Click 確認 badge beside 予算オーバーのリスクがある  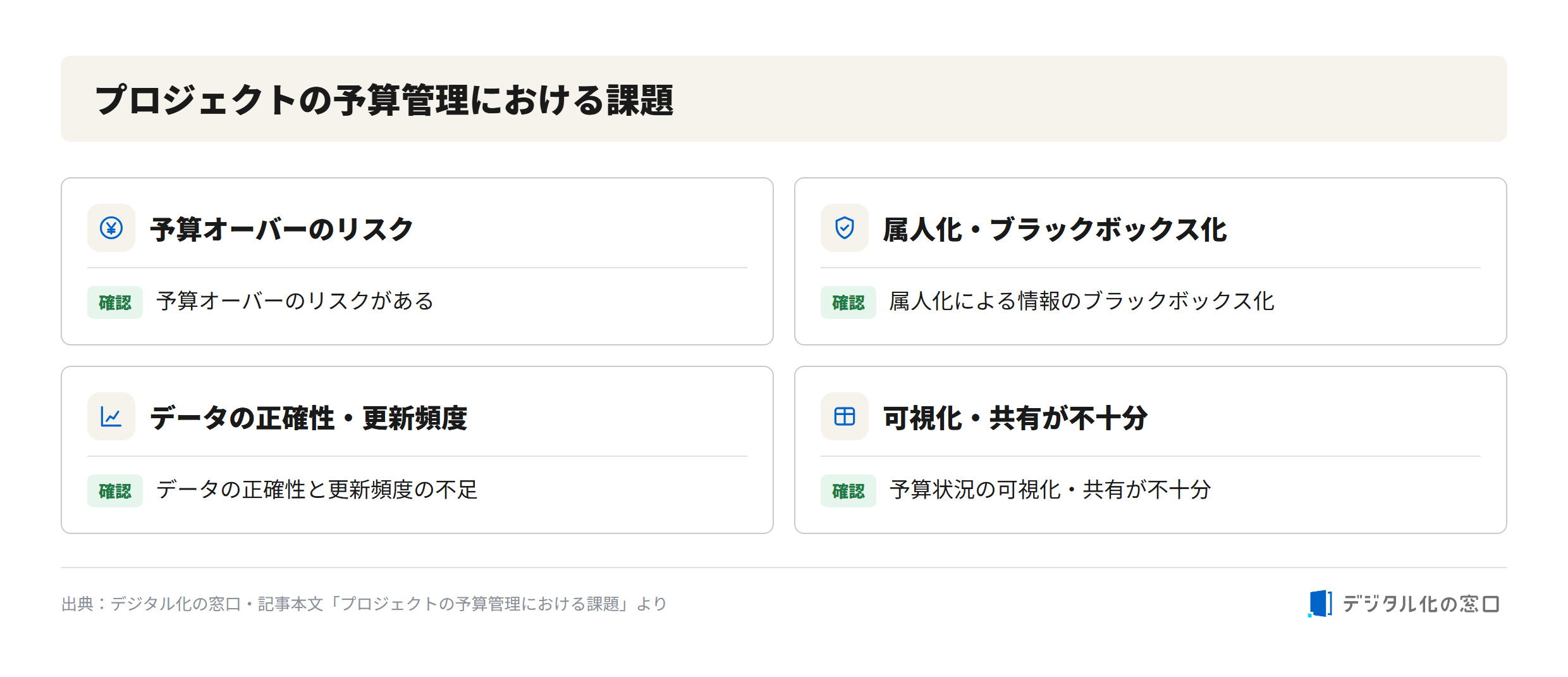115,302
